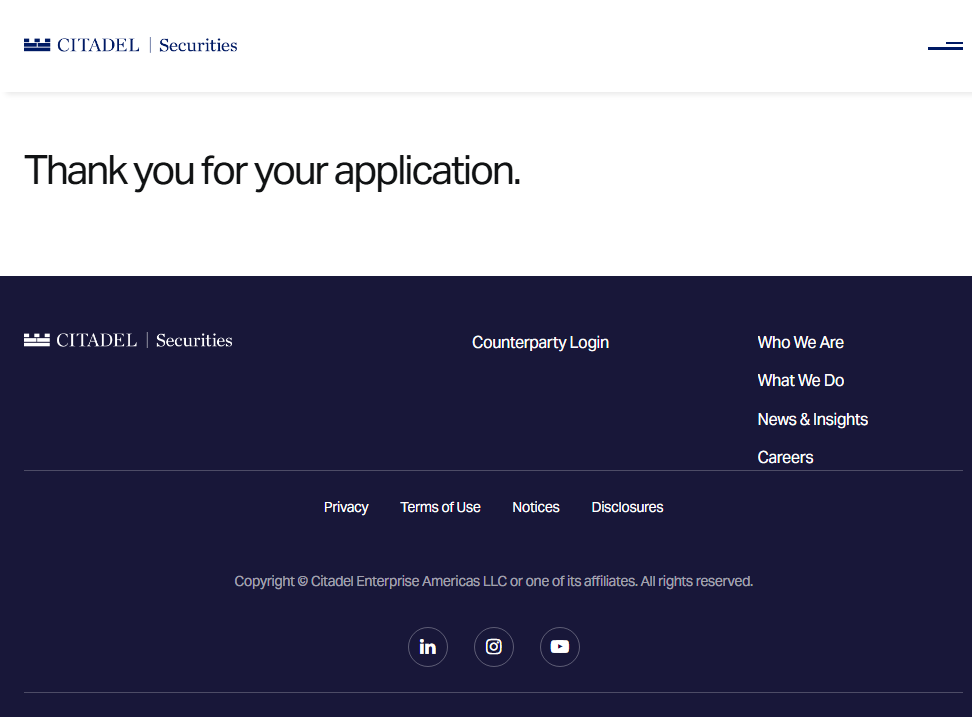The height and width of the screenshot is (717, 972).
Task: Go to the Who We Are page
Action: pyautogui.click(x=800, y=342)
